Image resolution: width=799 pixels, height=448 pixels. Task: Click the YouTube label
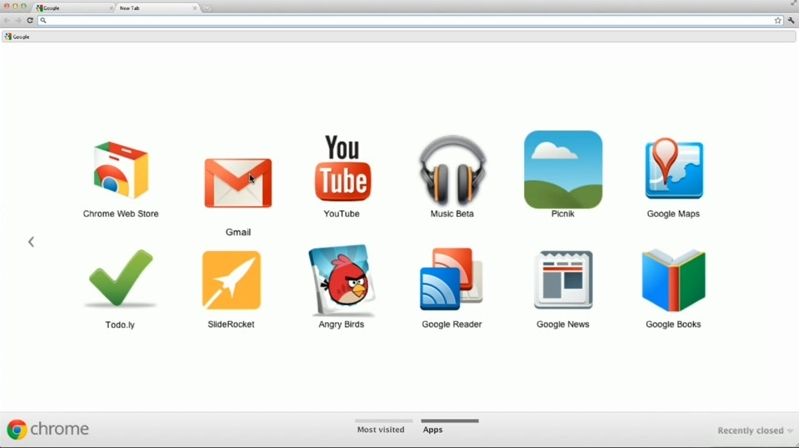coord(341,214)
